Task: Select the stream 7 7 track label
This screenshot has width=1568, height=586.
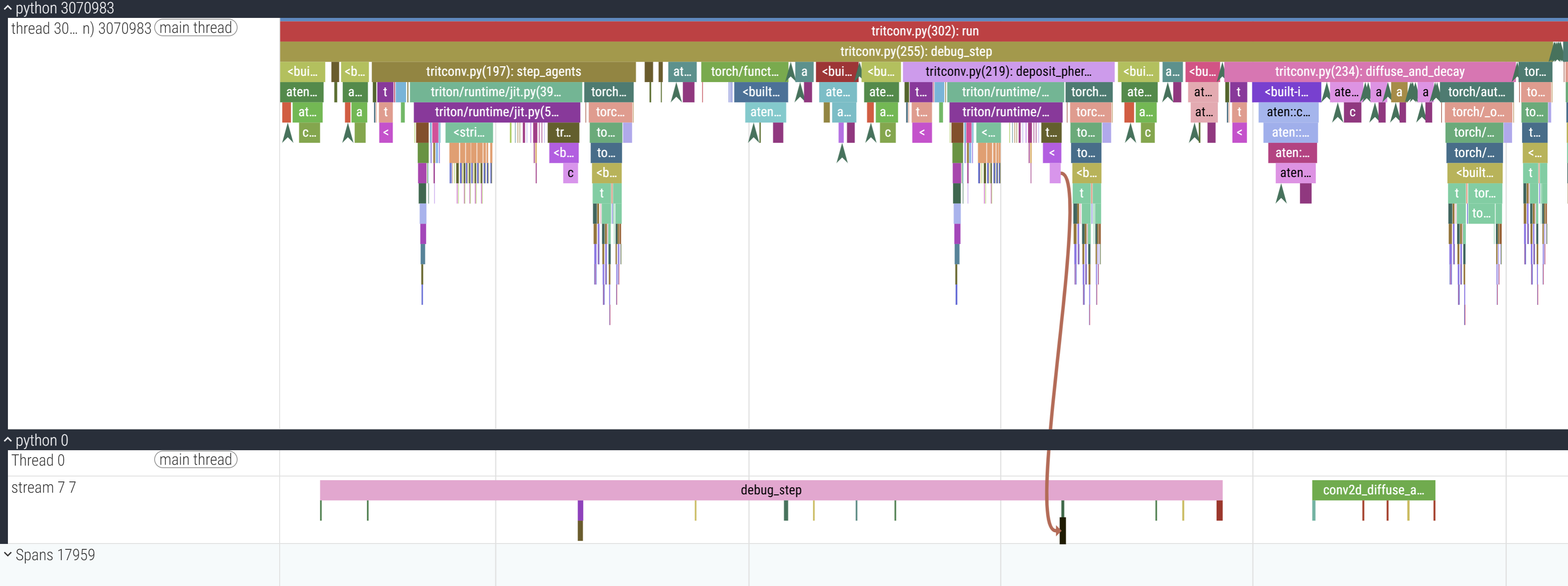Action: pyautogui.click(x=44, y=487)
